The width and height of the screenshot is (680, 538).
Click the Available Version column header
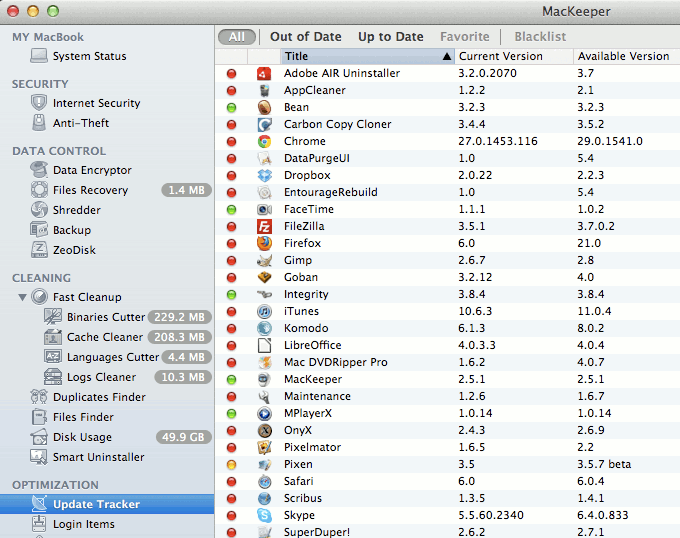coord(627,56)
